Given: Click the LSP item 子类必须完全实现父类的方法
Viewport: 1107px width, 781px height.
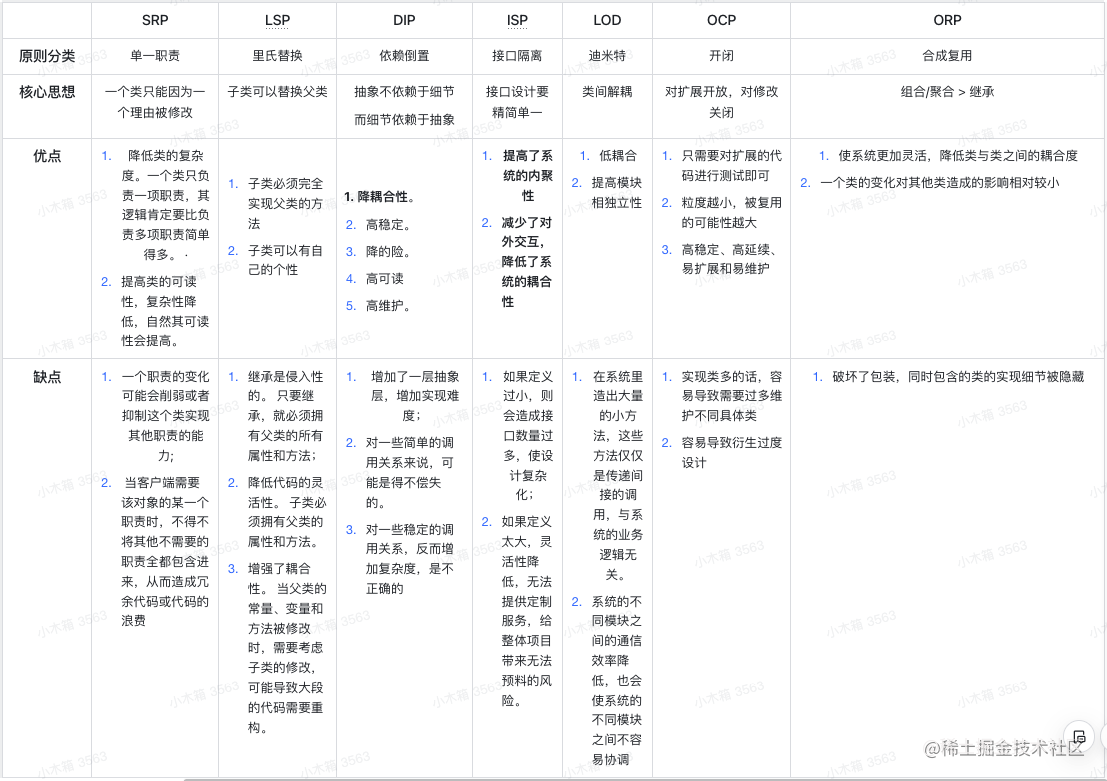Looking at the screenshot, I should coord(285,204).
